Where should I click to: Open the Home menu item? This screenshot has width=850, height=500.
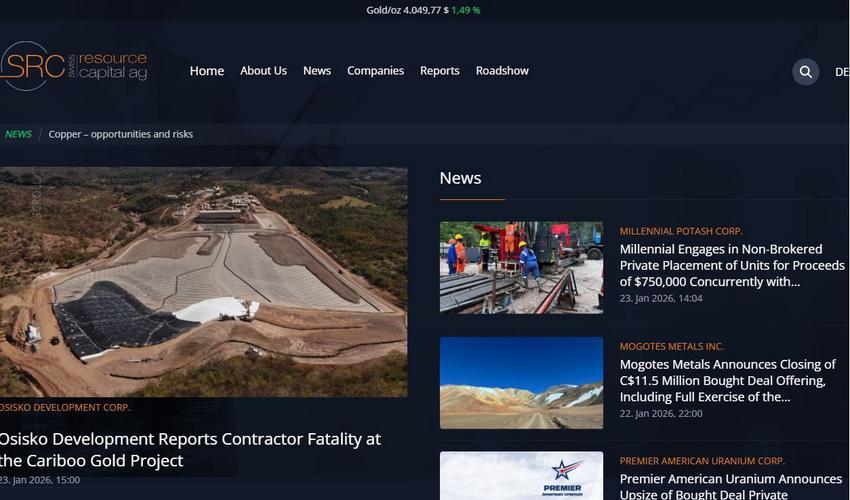coord(207,71)
